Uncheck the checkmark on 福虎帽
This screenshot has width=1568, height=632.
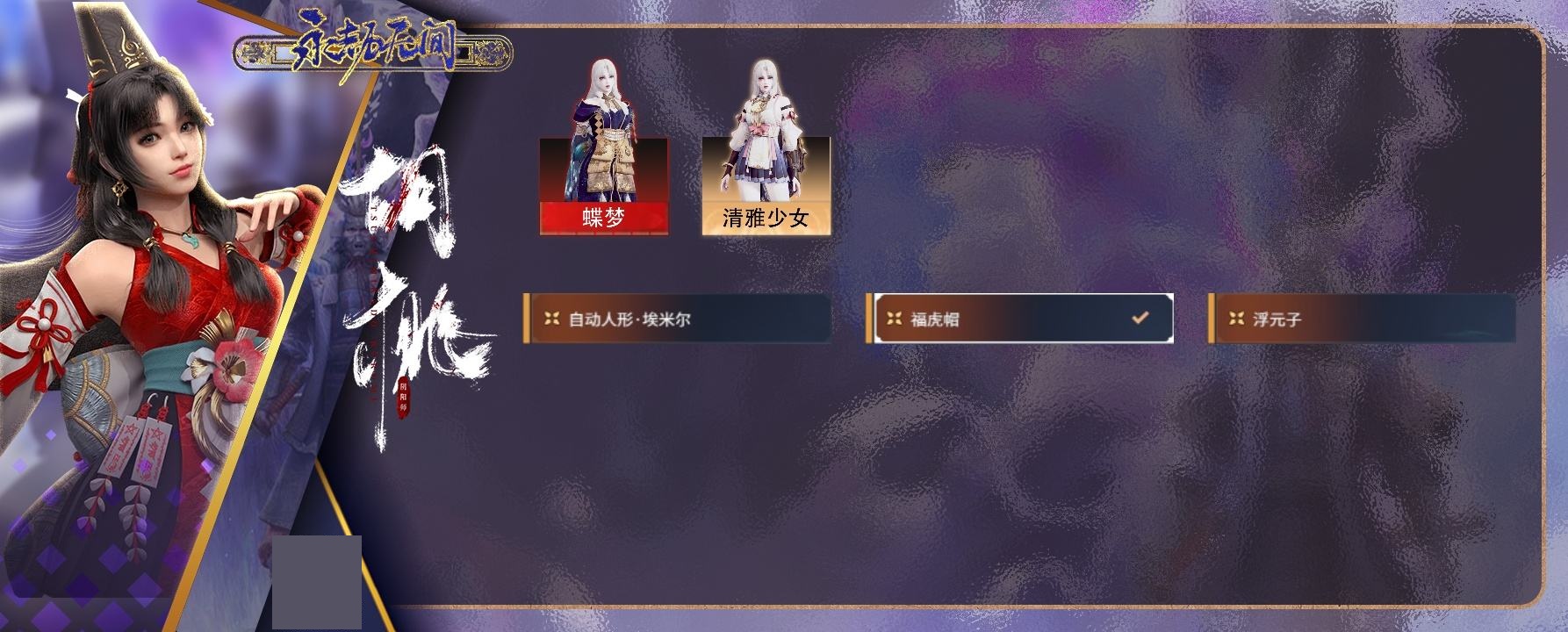point(1140,318)
